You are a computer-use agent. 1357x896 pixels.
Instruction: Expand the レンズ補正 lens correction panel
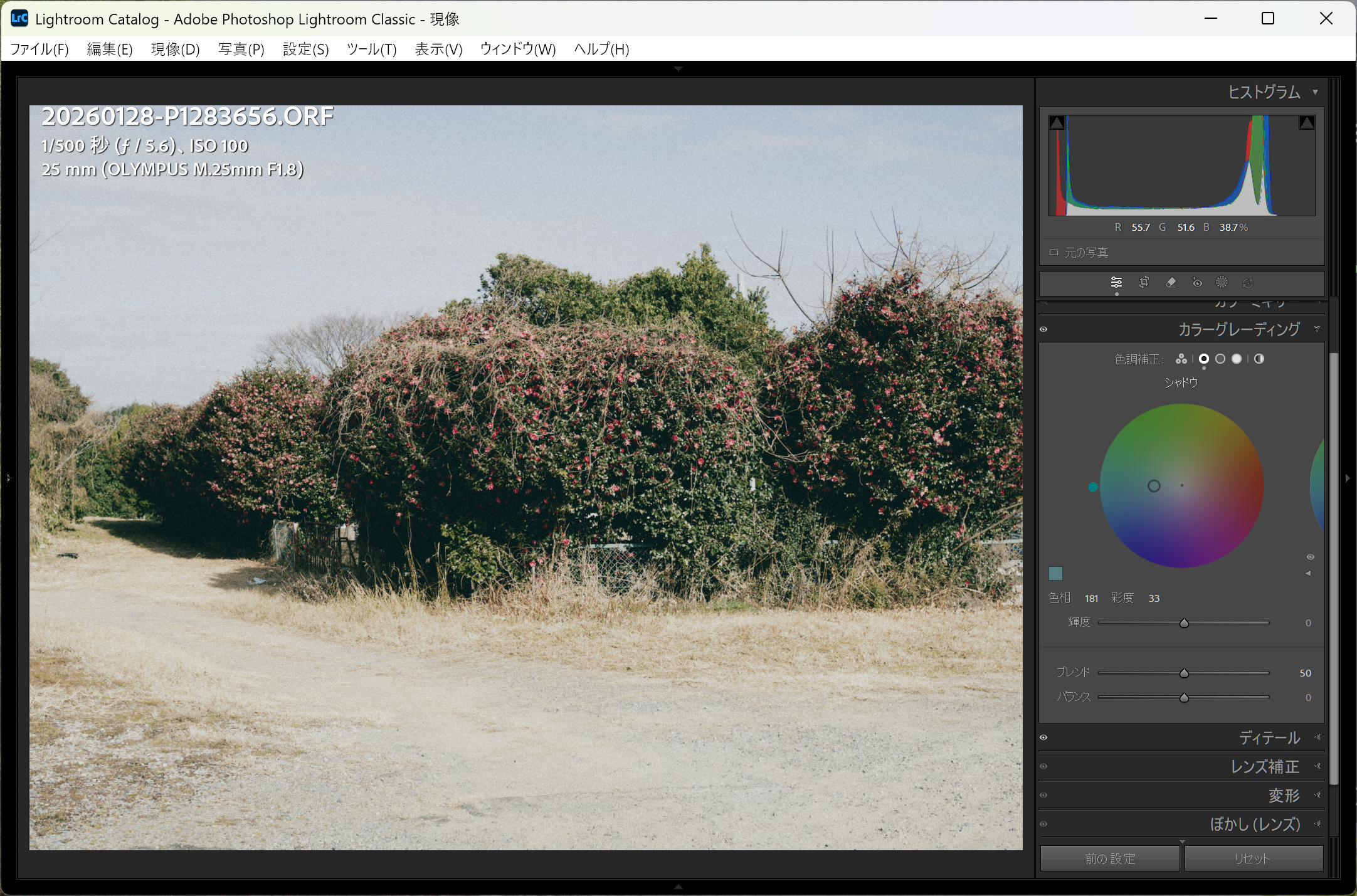point(1264,766)
